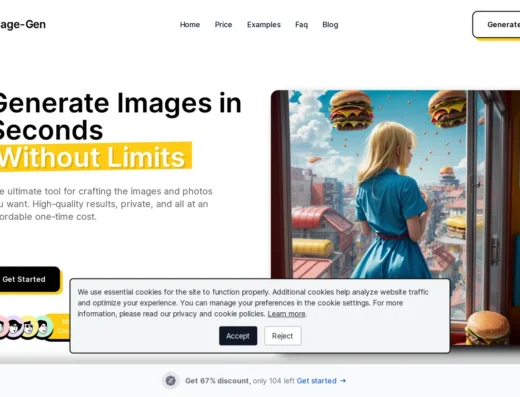Click the Image-Gen logo text
This screenshot has height=397, width=520.
tap(23, 24)
